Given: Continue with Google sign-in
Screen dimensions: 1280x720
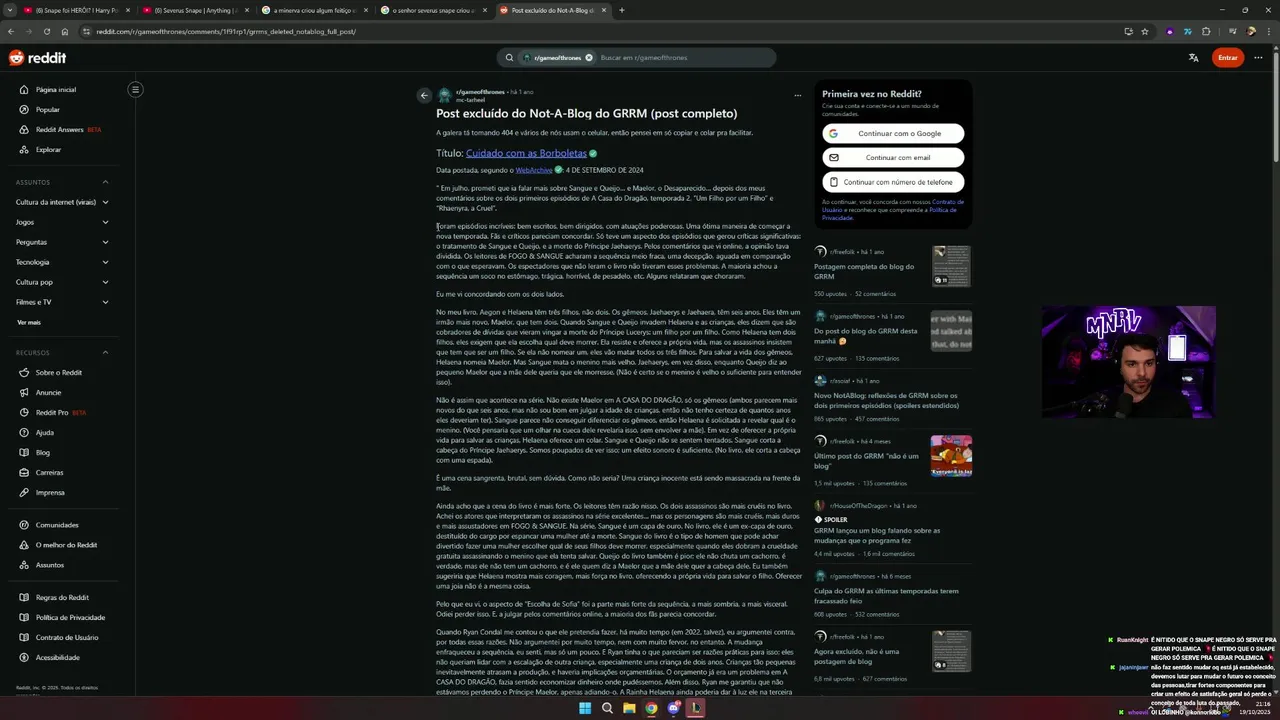Looking at the screenshot, I should (x=893, y=133).
